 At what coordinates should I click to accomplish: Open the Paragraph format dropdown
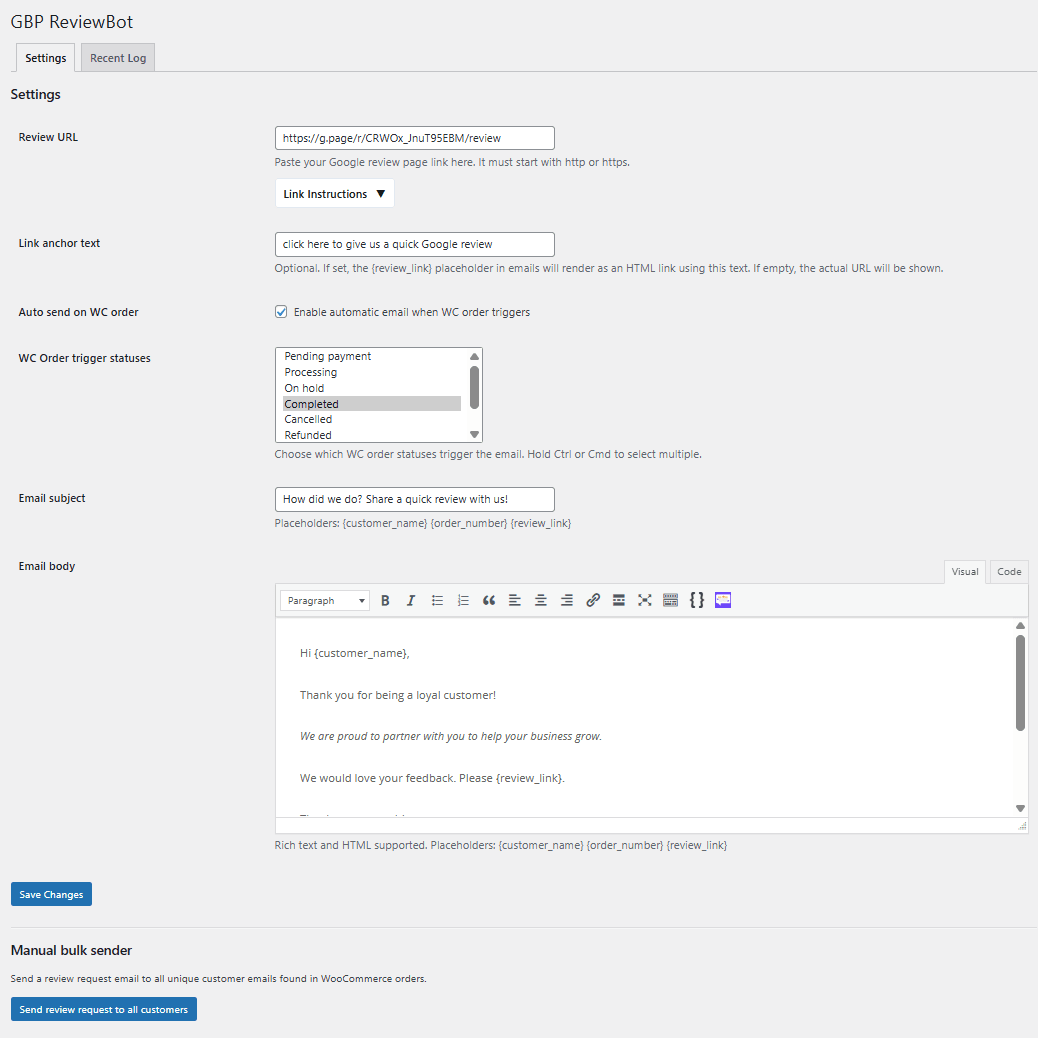click(x=325, y=600)
